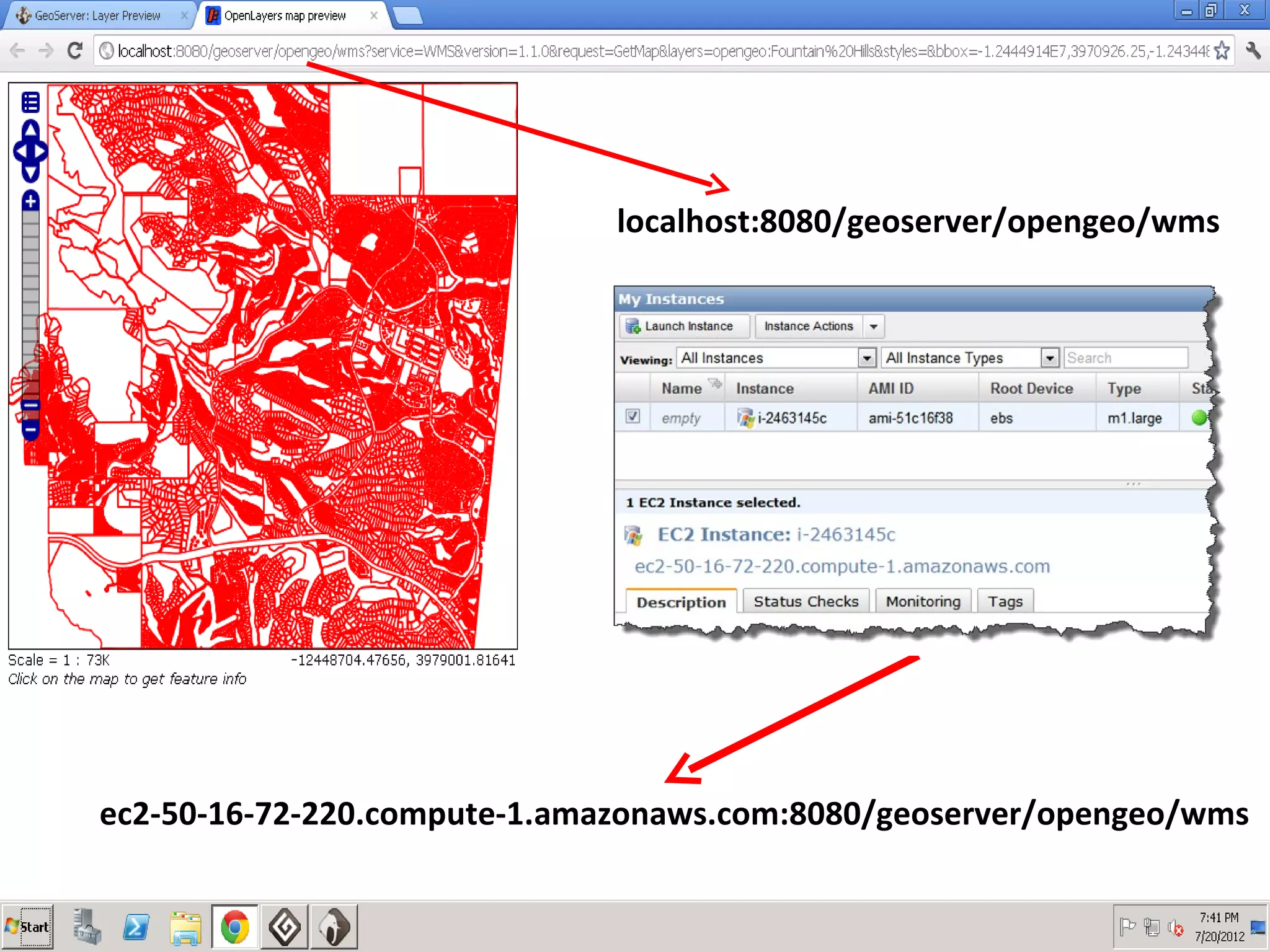Switch to the Status Checks tab
The height and width of the screenshot is (952, 1270).
click(806, 601)
